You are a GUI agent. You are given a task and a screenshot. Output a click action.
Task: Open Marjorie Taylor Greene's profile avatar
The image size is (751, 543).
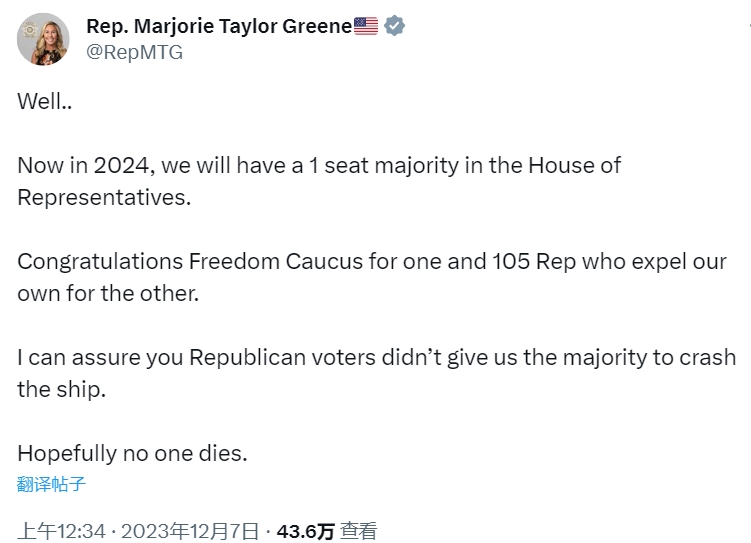tap(43, 40)
